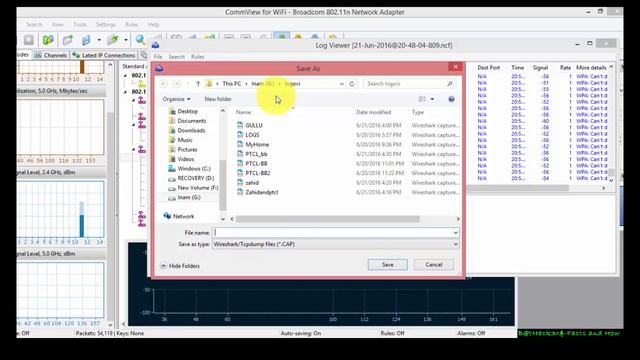Click the stop capture icon in CommView toolbar
This screenshot has width=640, height=360.
tap(29, 40)
